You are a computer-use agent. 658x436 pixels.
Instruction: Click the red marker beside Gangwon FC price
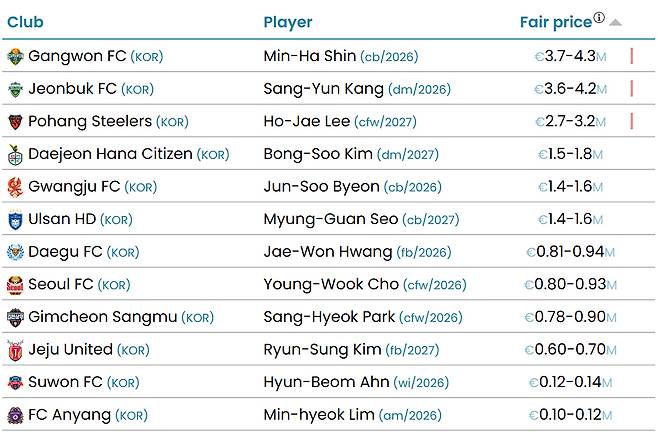pos(632,56)
